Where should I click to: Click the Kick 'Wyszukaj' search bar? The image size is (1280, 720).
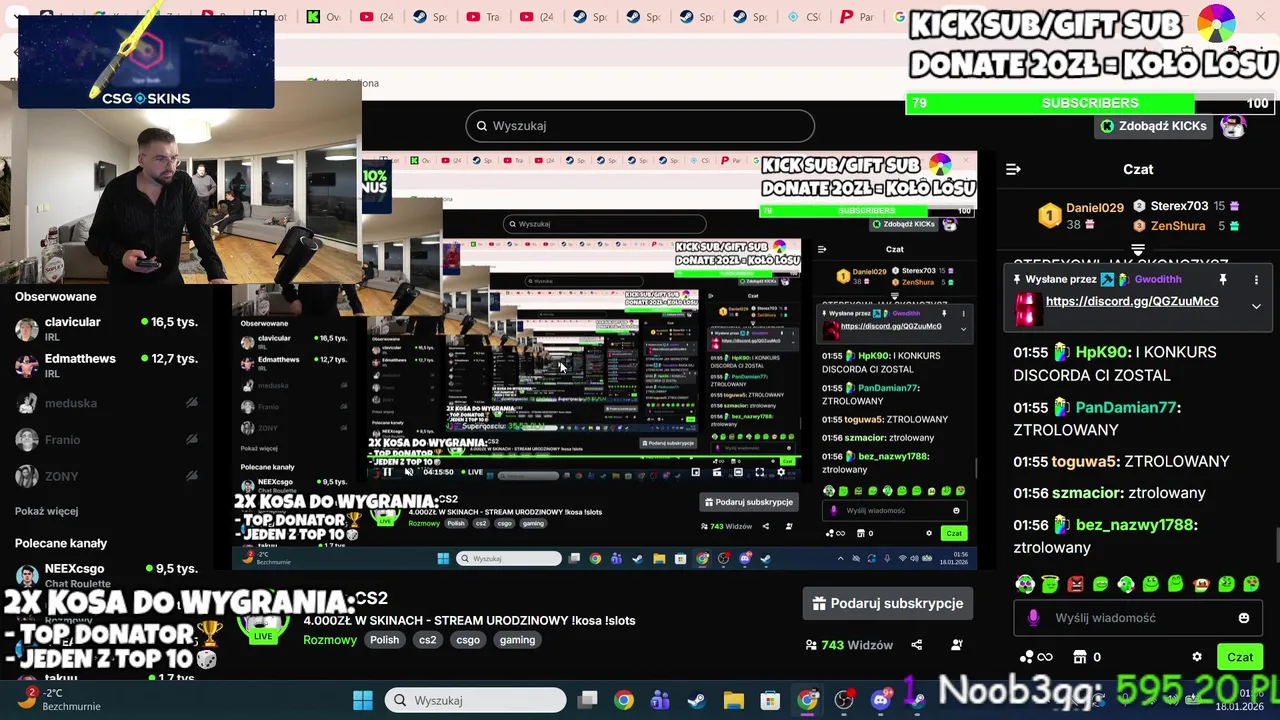pyautogui.click(x=640, y=126)
